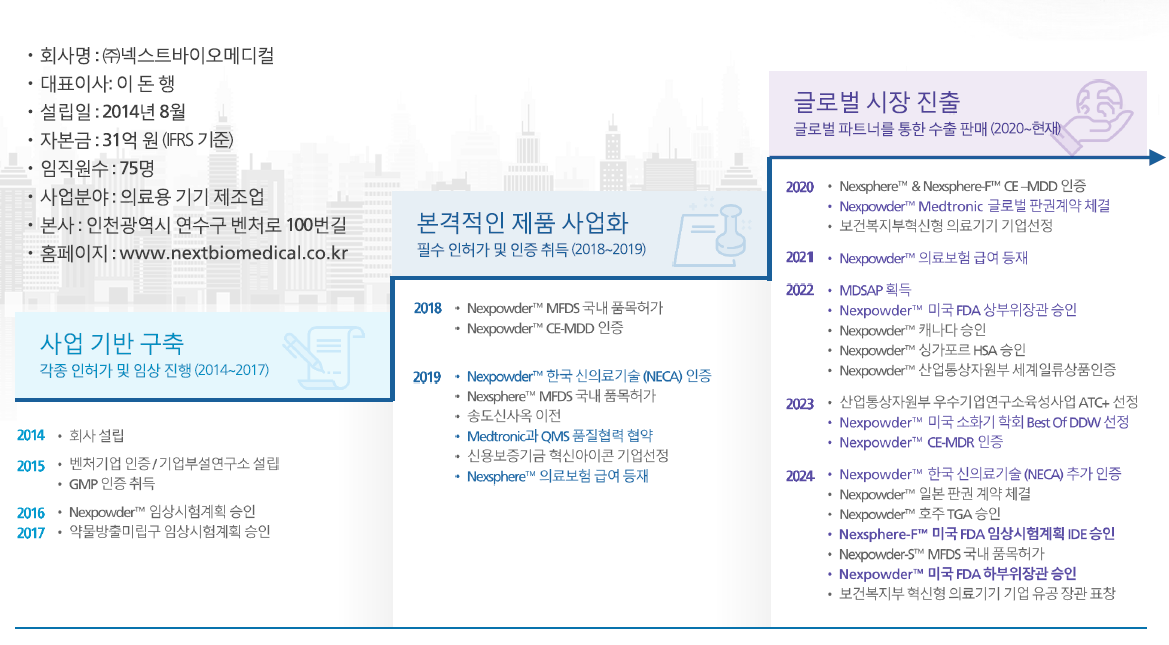Click the entry 신용보증기금 혁신아이콘 기업선정
This screenshot has width=1169, height=645.
click(x=567, y=456)
